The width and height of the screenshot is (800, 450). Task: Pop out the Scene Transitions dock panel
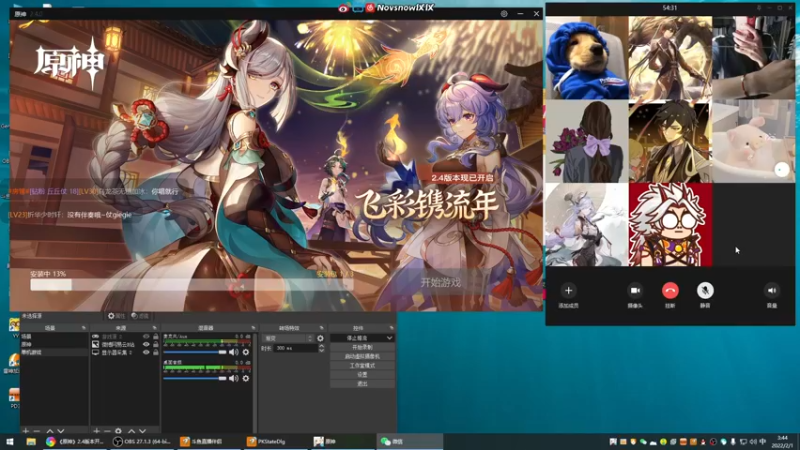coord(321,328)
